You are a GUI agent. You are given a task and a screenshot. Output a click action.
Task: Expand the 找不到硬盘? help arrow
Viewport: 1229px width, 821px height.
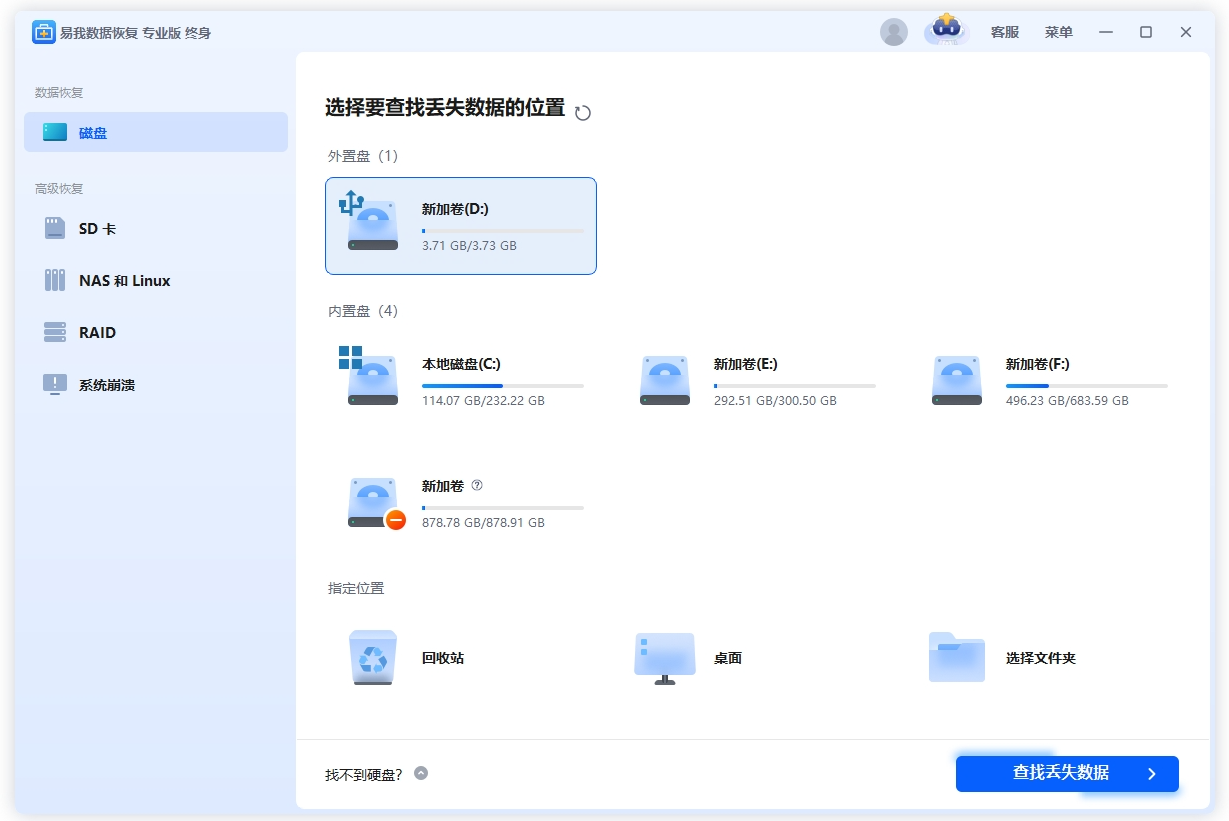coord(421,773)
